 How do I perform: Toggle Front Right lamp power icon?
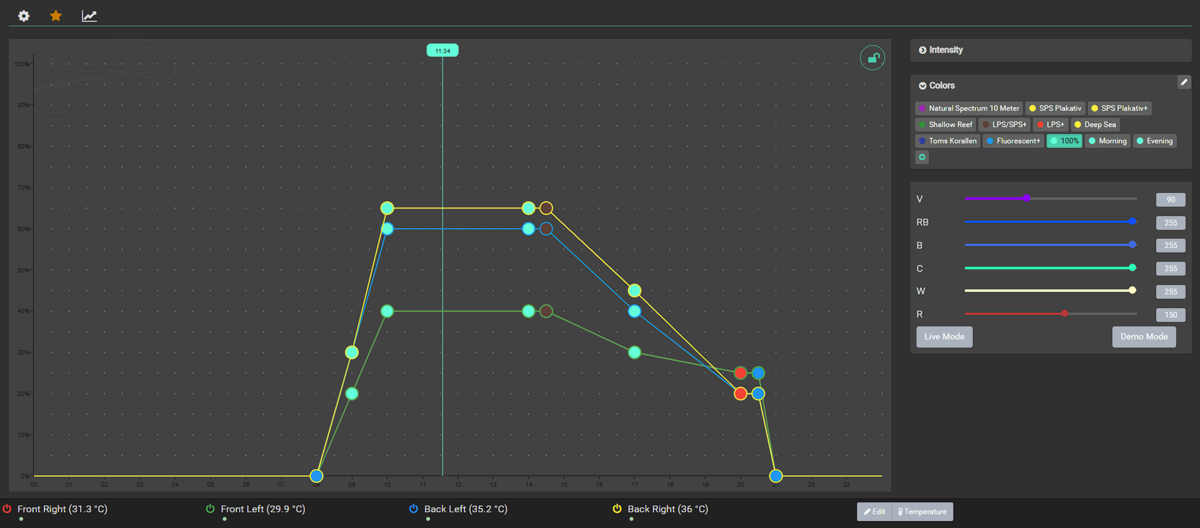tap(8, 509)
